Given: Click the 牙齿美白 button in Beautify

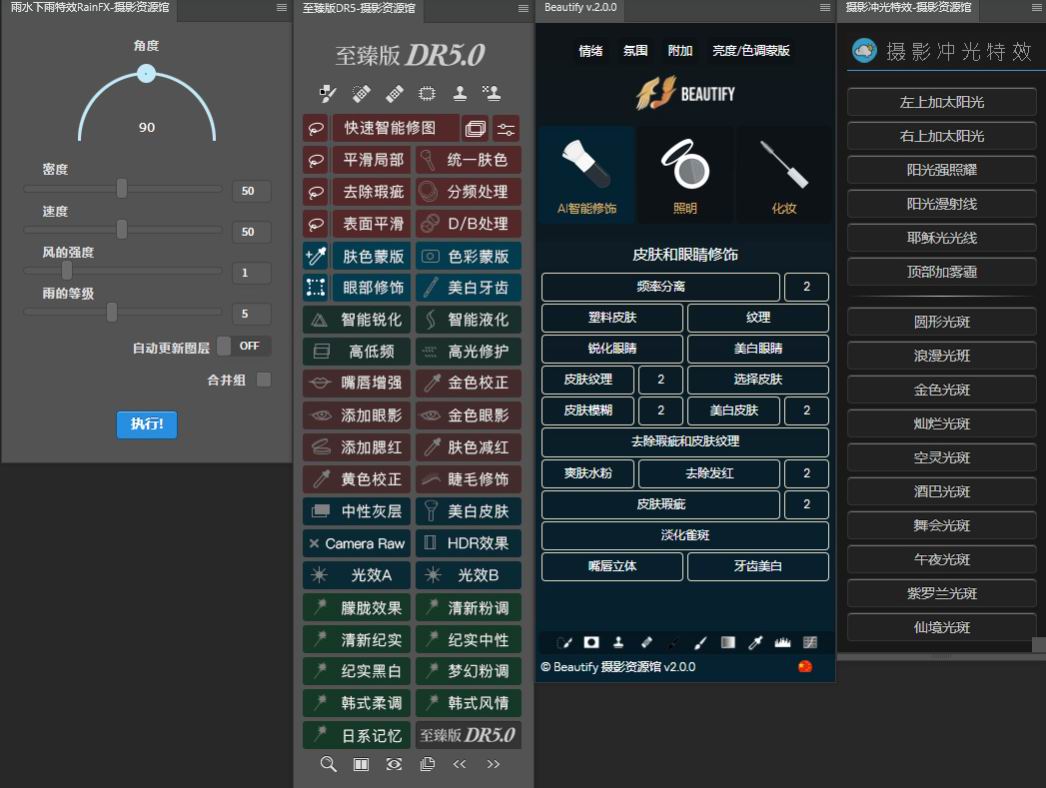Looking at the screenshot, I should (758, 566).
